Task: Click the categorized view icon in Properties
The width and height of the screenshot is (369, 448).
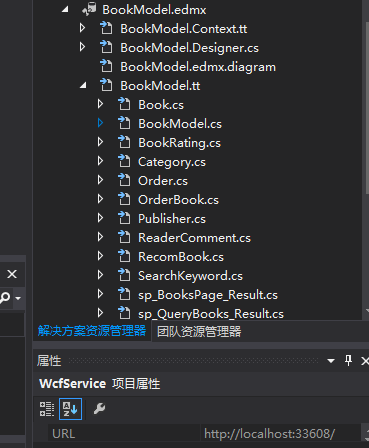Action: point(47,409)
